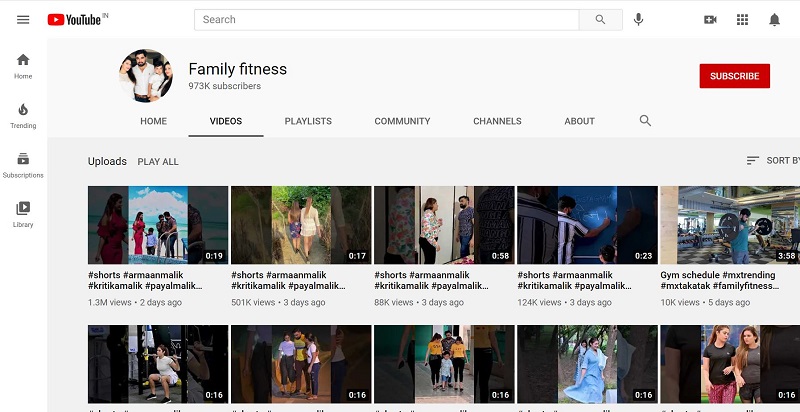Play the two women black shirts thumbnail

coord(730,364)
